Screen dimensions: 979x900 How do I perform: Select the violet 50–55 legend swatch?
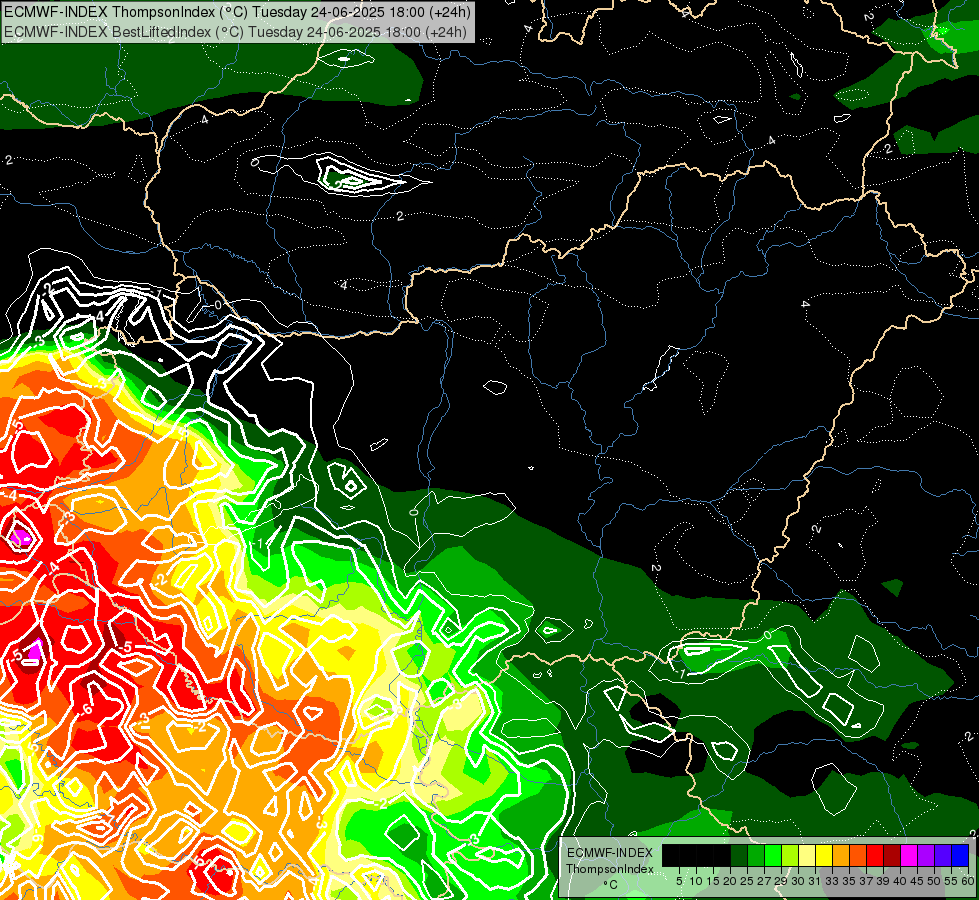click(x=943, y=856)
